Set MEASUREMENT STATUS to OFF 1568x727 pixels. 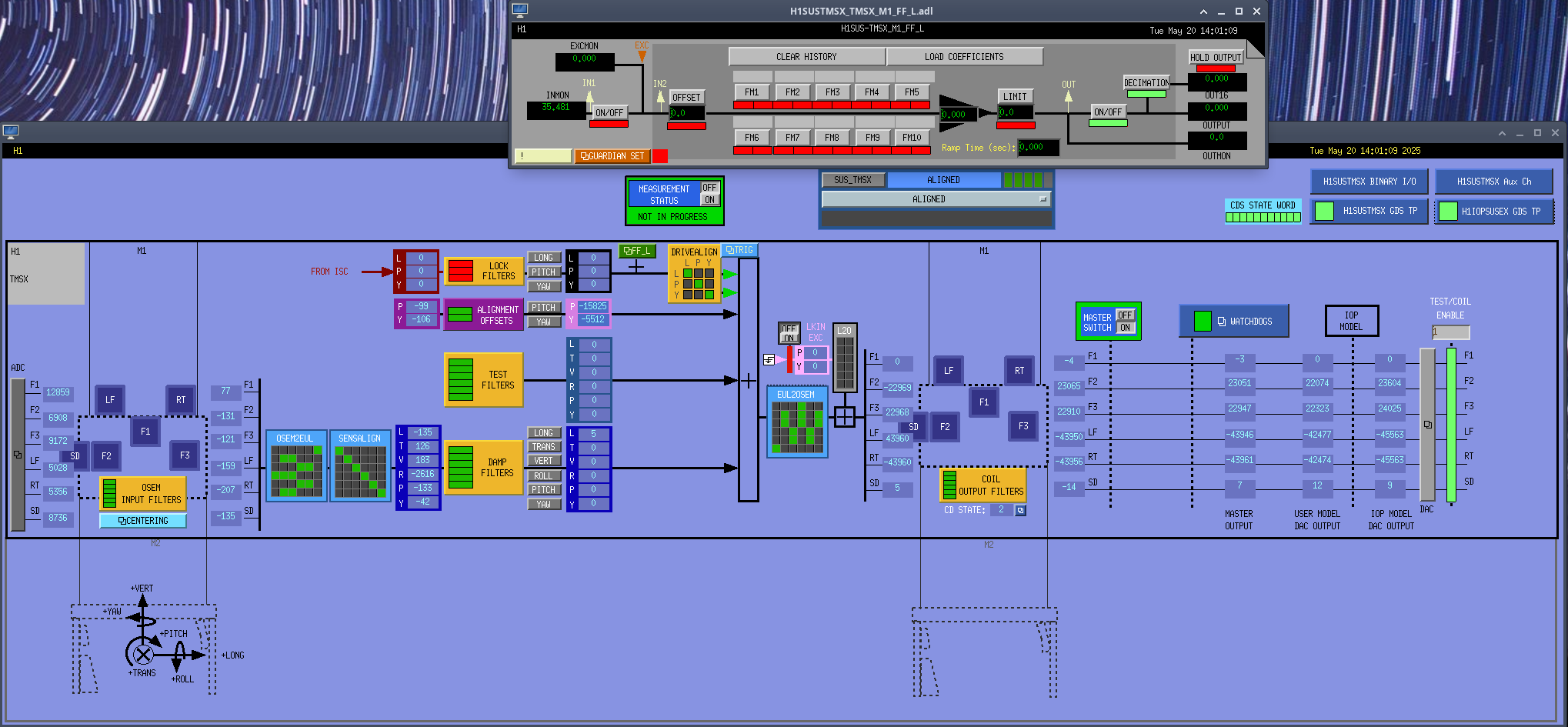pyautogui.click(x=709, y=188)
